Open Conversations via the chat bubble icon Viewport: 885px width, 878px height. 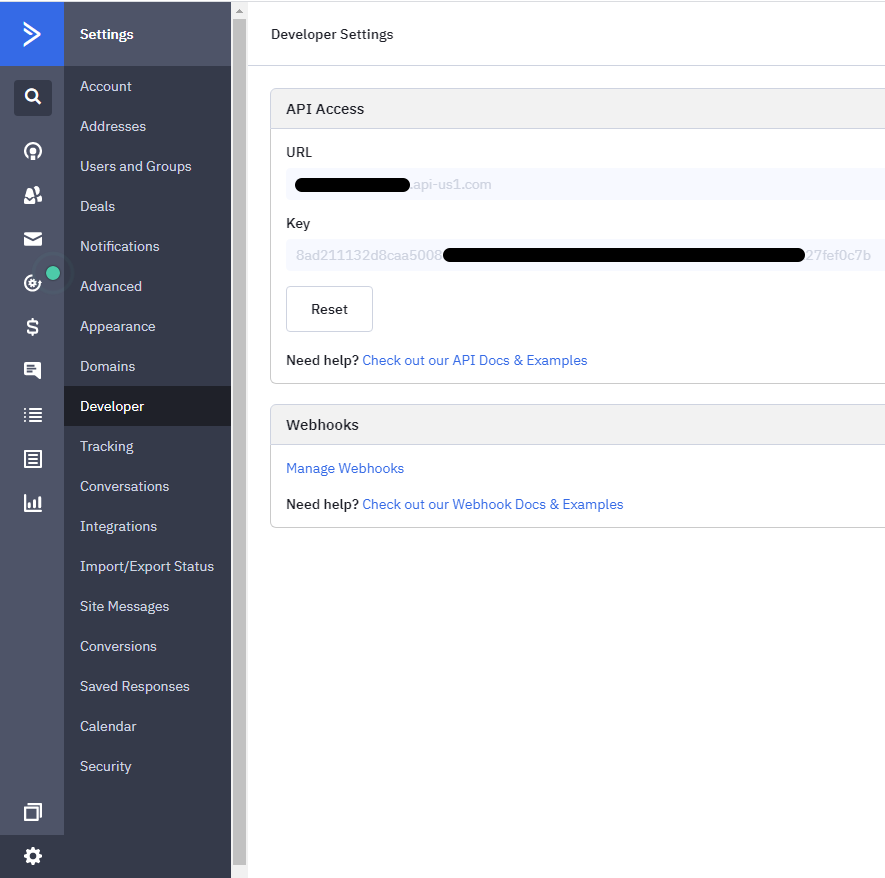[33, 370]
